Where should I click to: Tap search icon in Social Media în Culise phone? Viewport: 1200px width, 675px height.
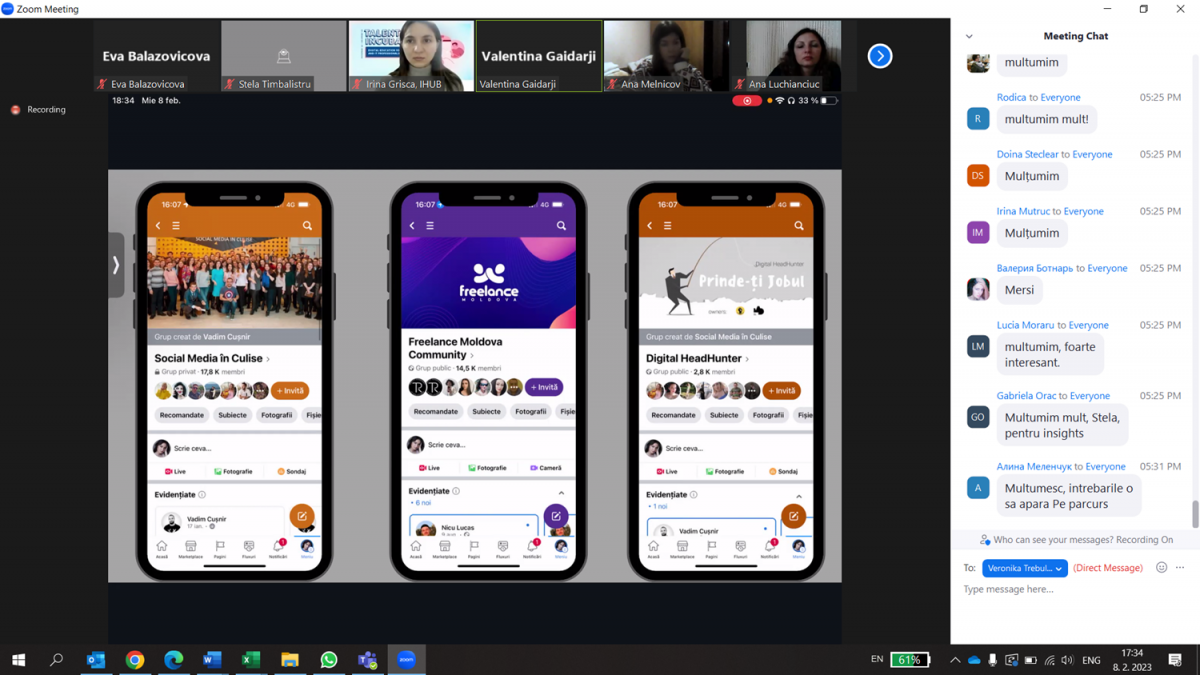tap(307, 226)
